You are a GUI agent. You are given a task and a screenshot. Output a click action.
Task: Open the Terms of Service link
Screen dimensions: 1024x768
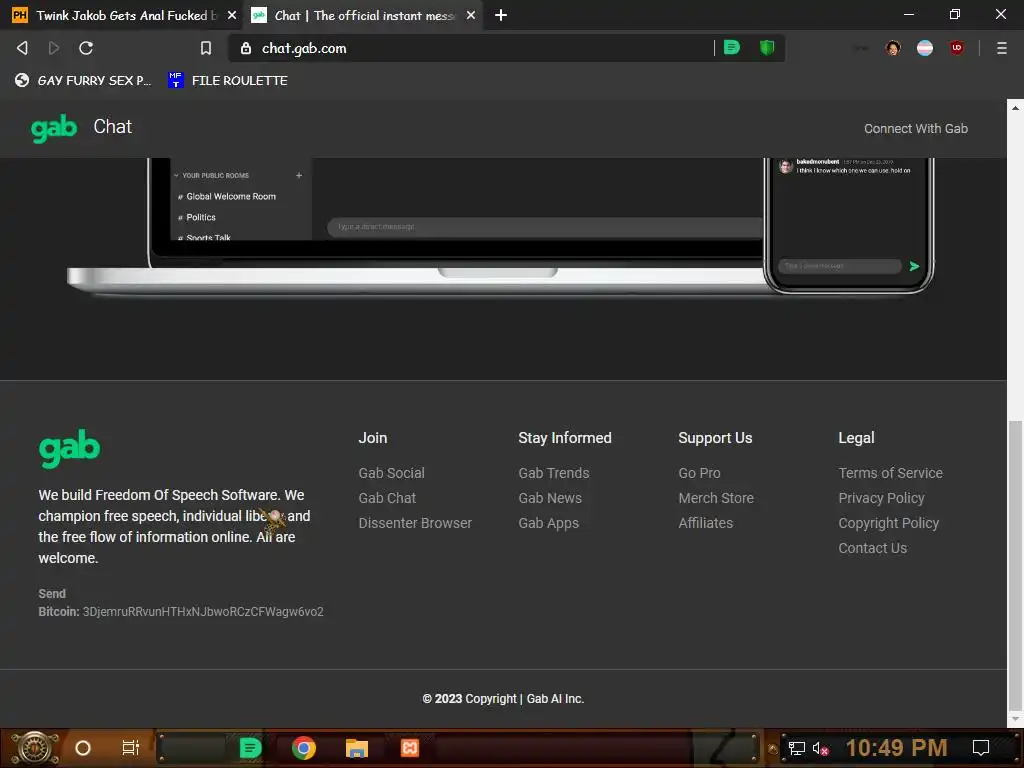click(890, 473)
